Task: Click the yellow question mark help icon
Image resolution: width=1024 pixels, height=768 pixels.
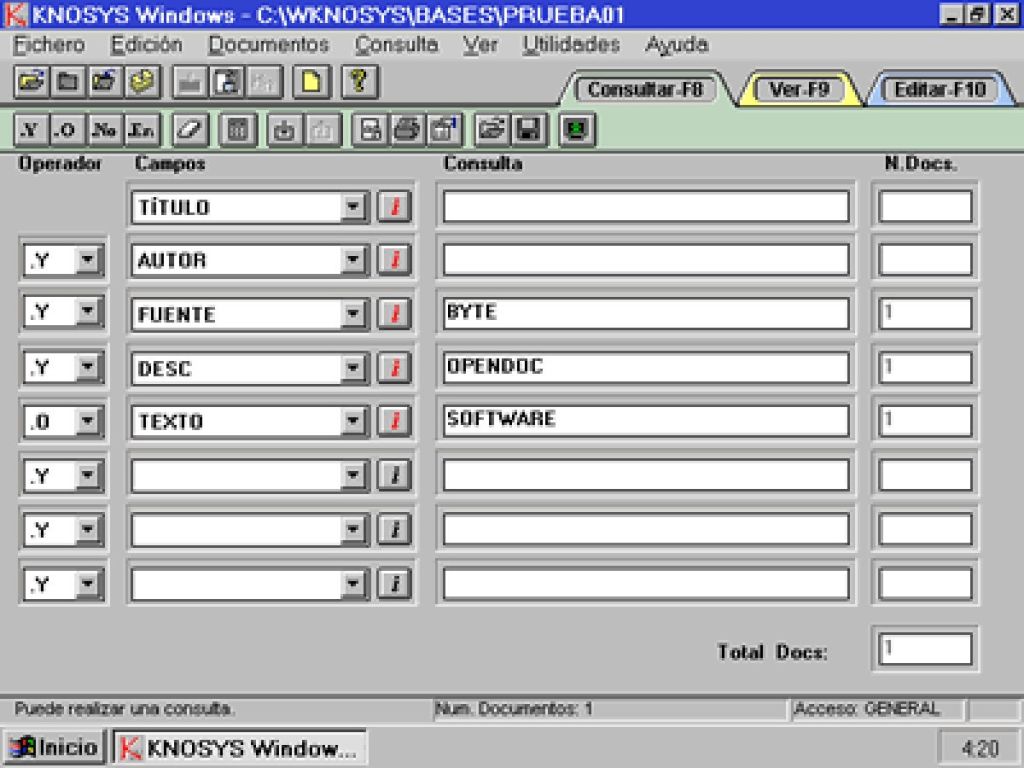Action: [359, 81]
